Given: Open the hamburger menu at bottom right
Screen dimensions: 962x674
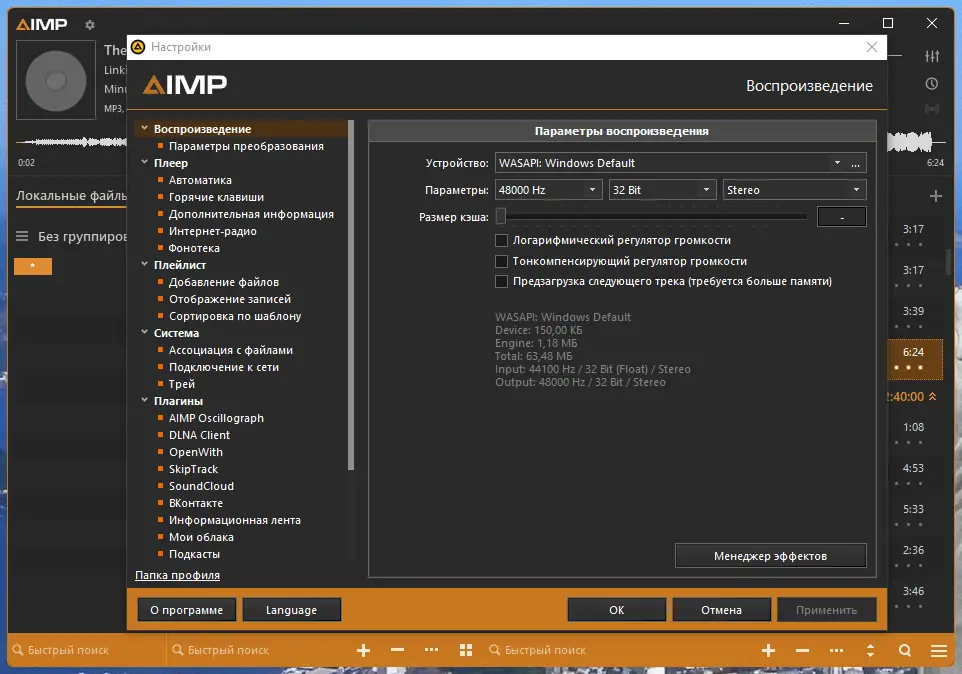Looking at the screenshot, I should [937, 650].
